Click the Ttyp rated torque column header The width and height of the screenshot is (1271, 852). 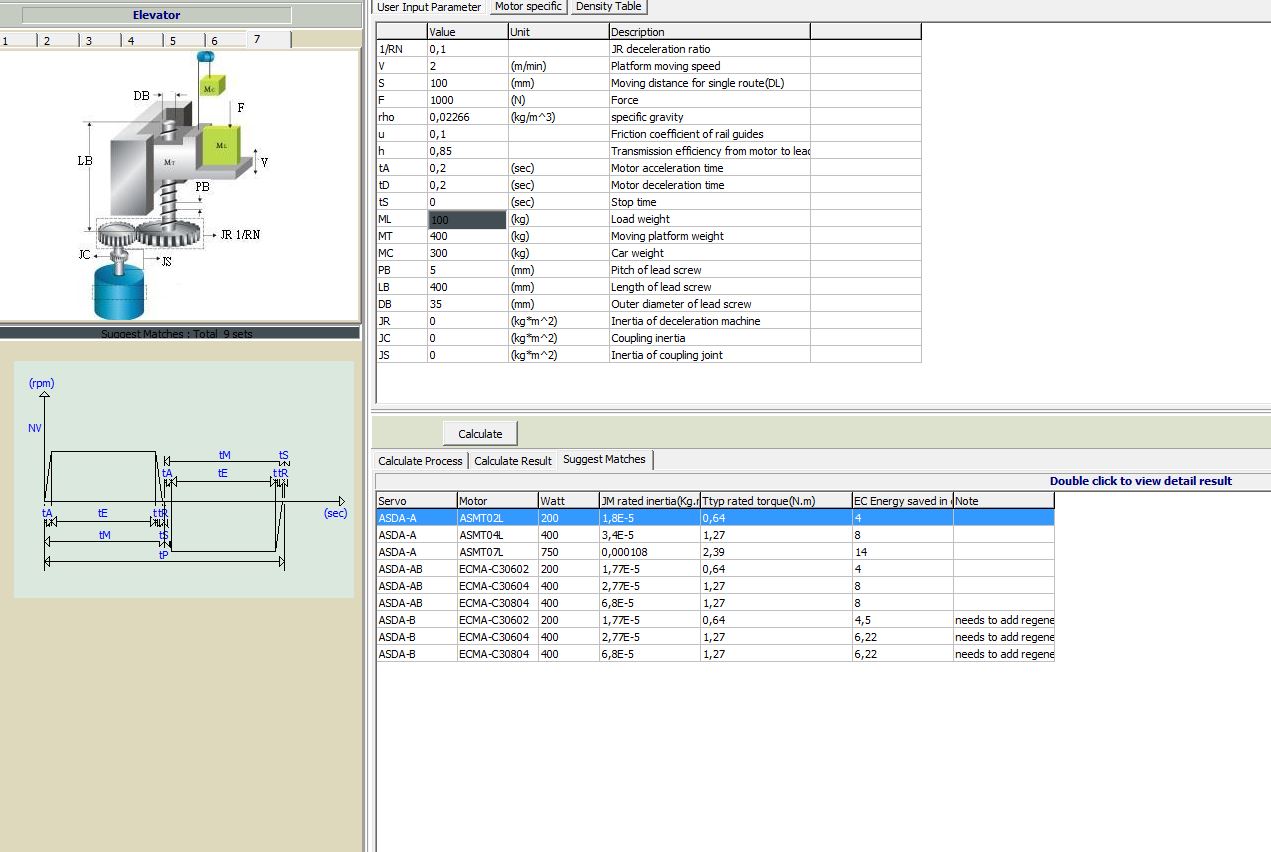(776, 501)
